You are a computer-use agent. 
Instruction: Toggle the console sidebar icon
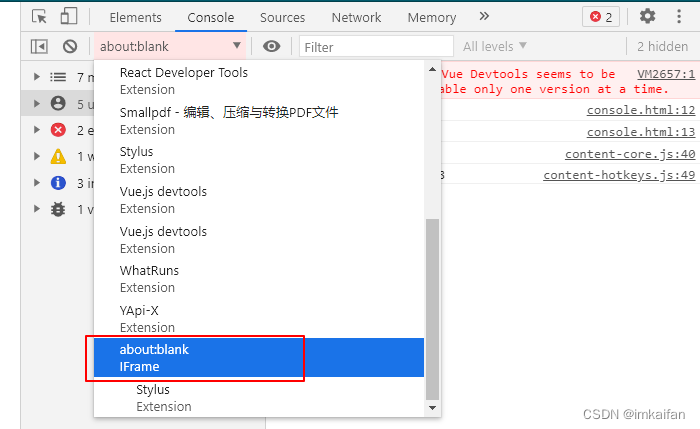pyautogui.click(x=39, y=46)
